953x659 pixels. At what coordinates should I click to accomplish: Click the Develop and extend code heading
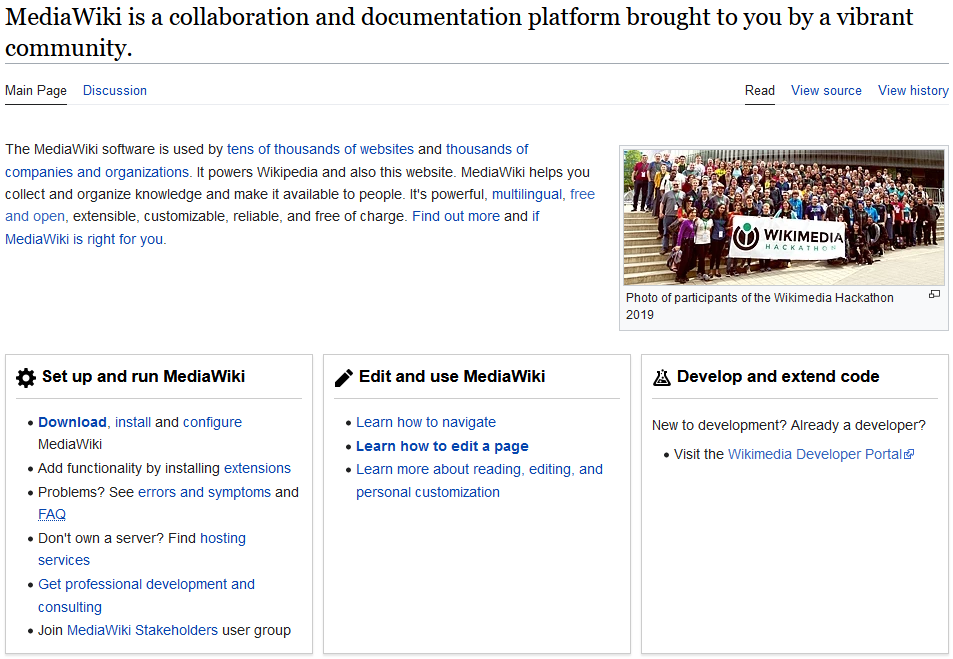[778, 376]
